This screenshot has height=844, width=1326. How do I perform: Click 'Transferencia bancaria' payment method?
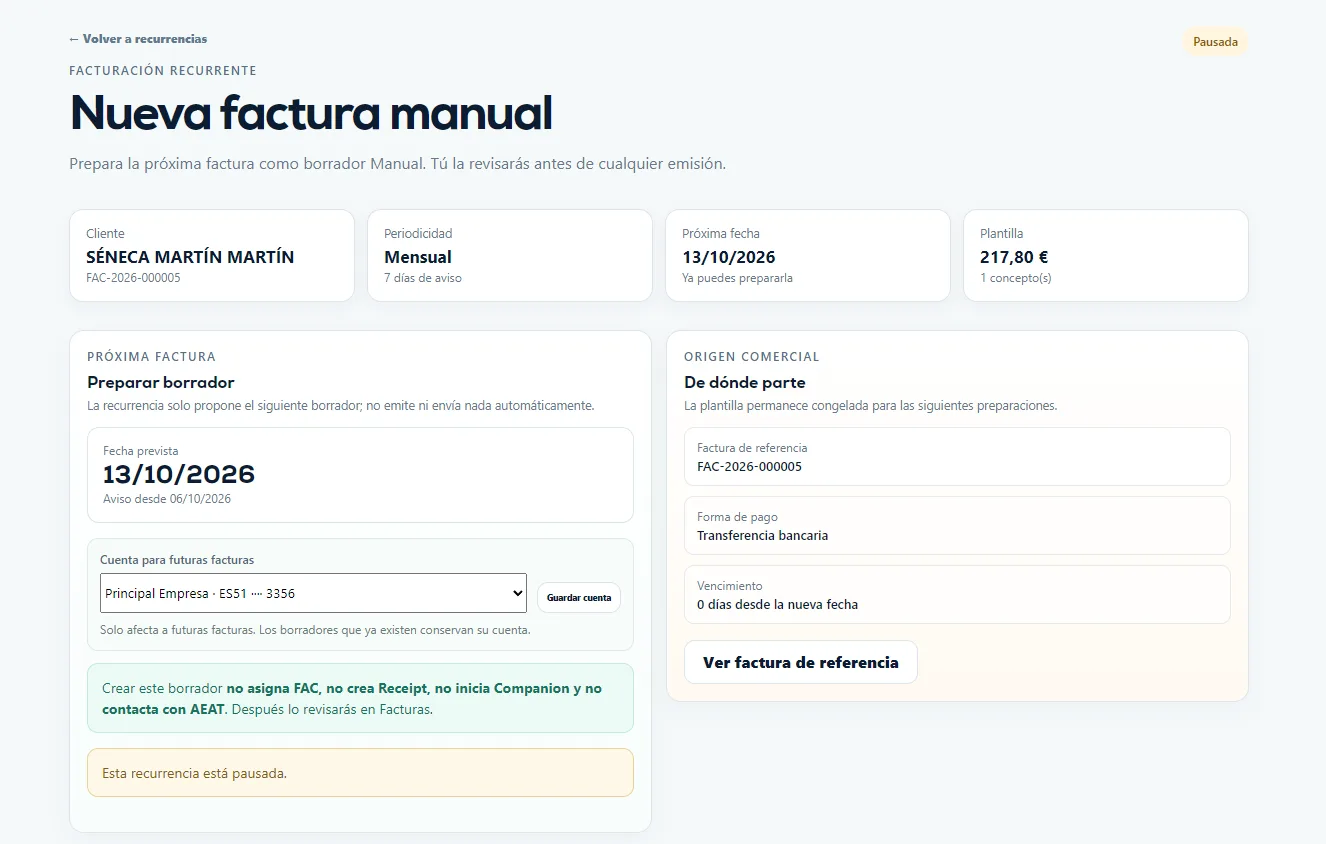point(762,536)
